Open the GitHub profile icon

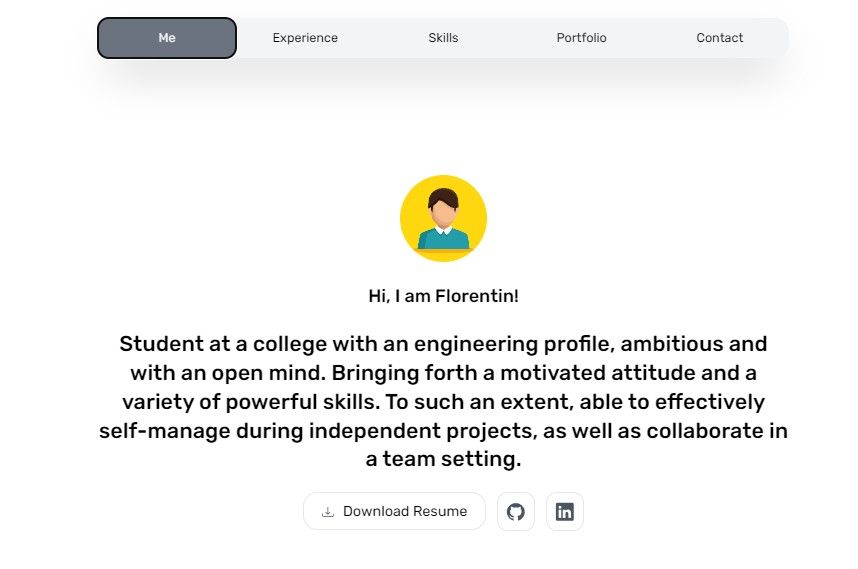(x=516, y=512)
